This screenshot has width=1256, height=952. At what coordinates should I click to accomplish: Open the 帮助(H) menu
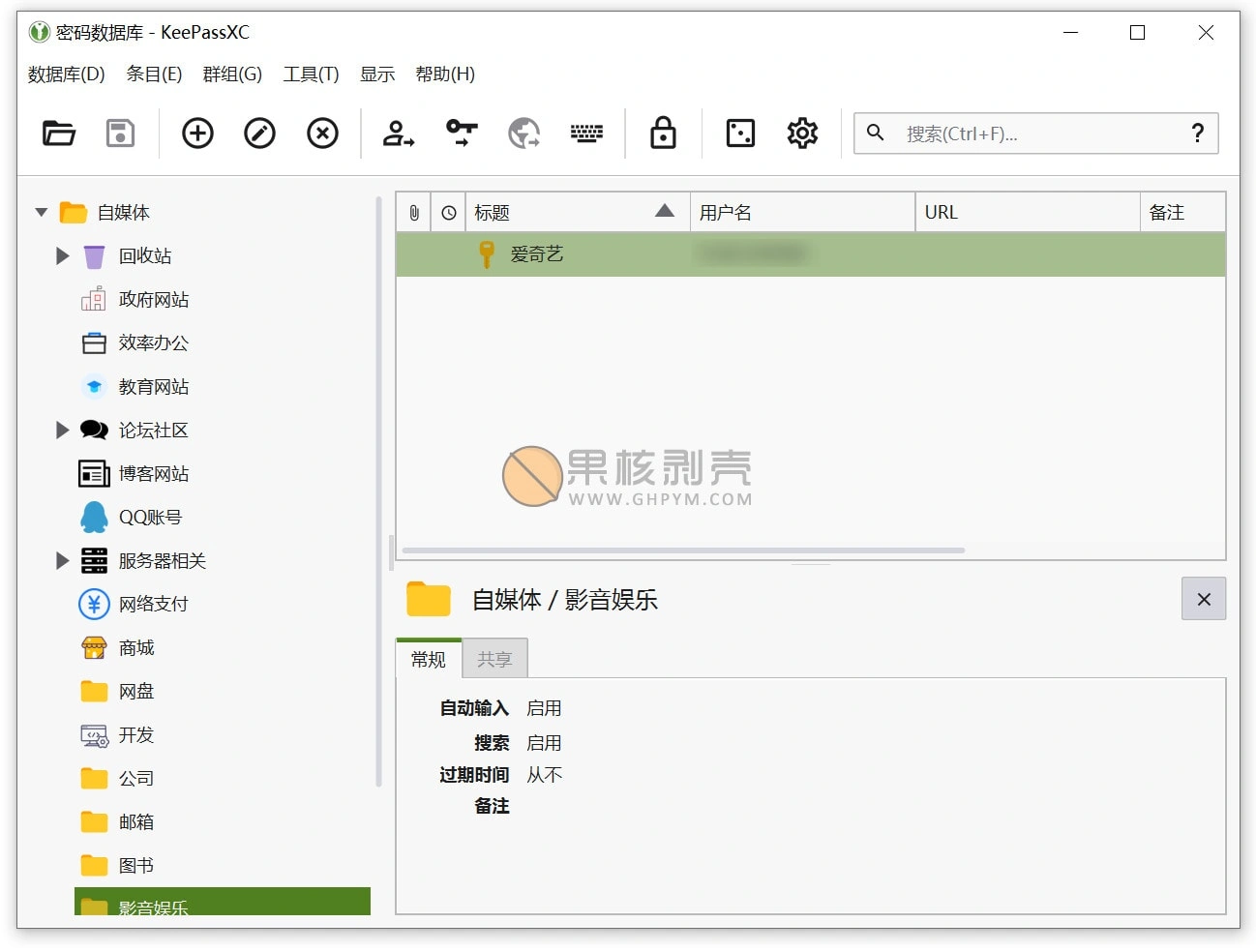(x=445, y=74)
